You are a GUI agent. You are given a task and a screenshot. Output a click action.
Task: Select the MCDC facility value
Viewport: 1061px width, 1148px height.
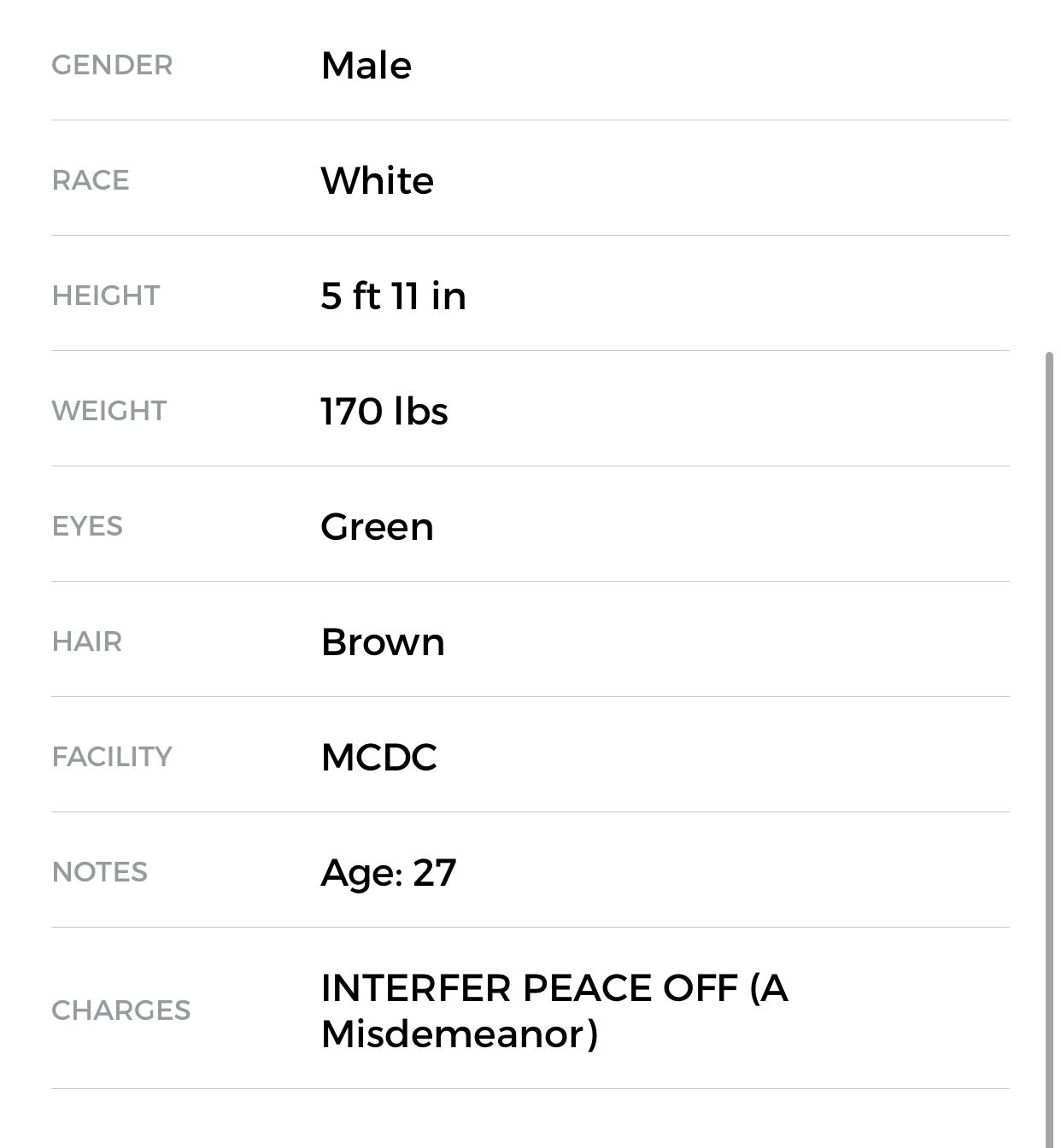(x=378, y=757)
